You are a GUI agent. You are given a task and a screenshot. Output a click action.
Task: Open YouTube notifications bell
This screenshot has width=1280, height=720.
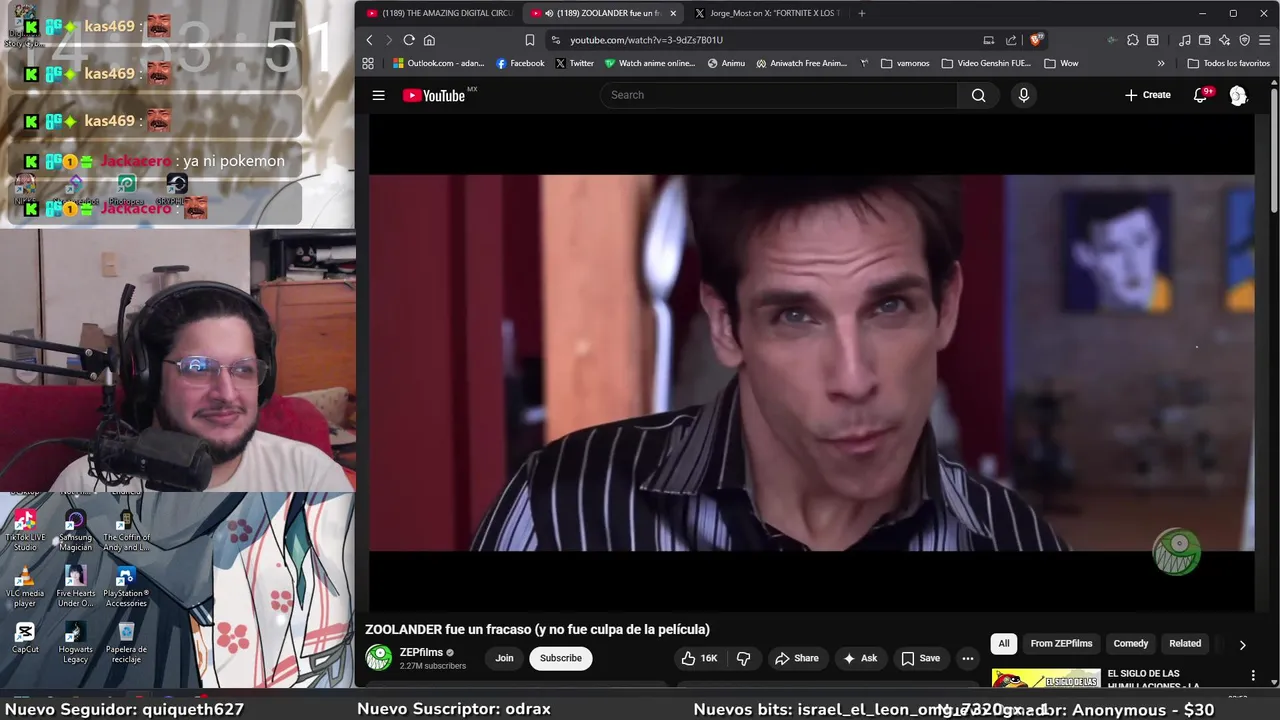[x=1201, y=95]
